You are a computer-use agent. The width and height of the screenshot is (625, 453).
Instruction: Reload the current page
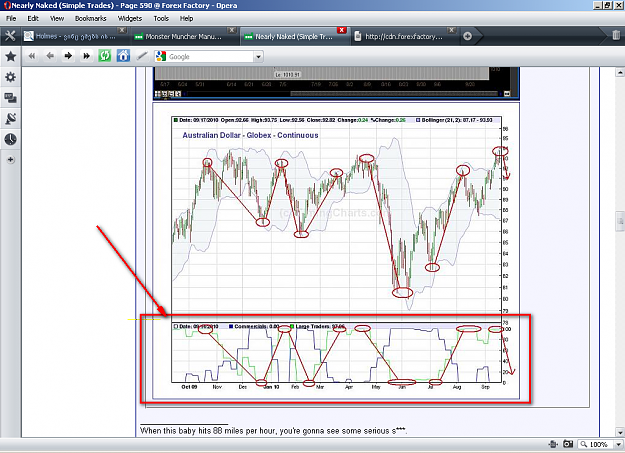[105, 56]
